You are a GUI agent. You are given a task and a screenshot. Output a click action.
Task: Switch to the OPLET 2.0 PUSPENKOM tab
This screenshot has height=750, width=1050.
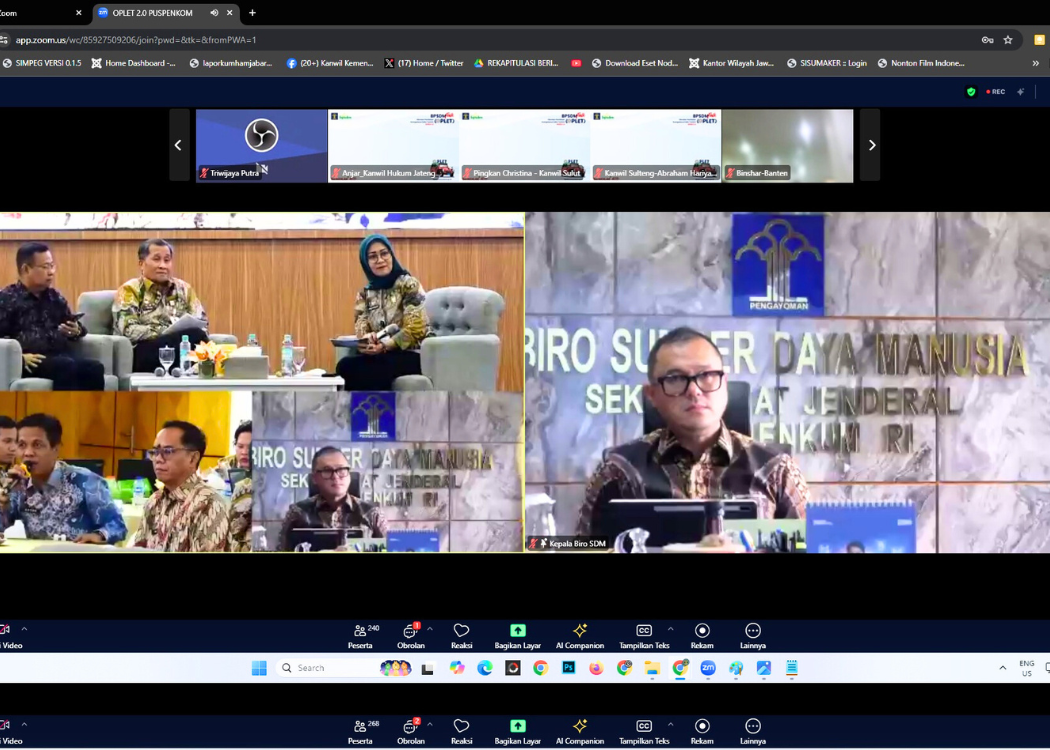(152, 13)
